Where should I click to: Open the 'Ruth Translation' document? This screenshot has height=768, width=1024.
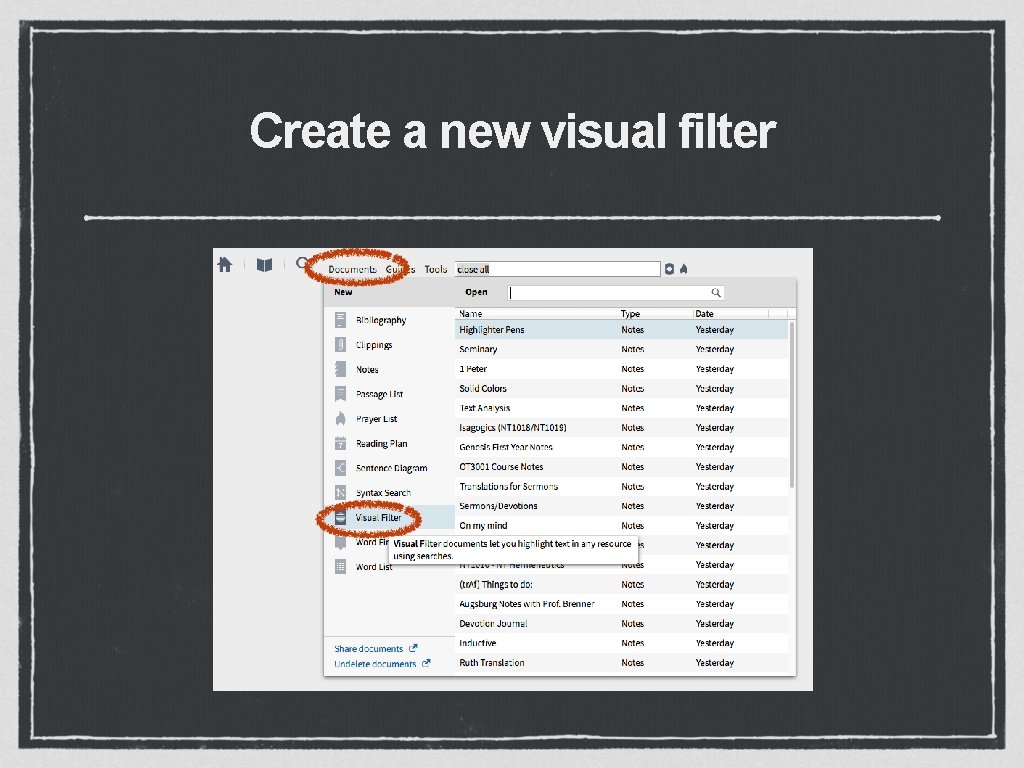622,663
